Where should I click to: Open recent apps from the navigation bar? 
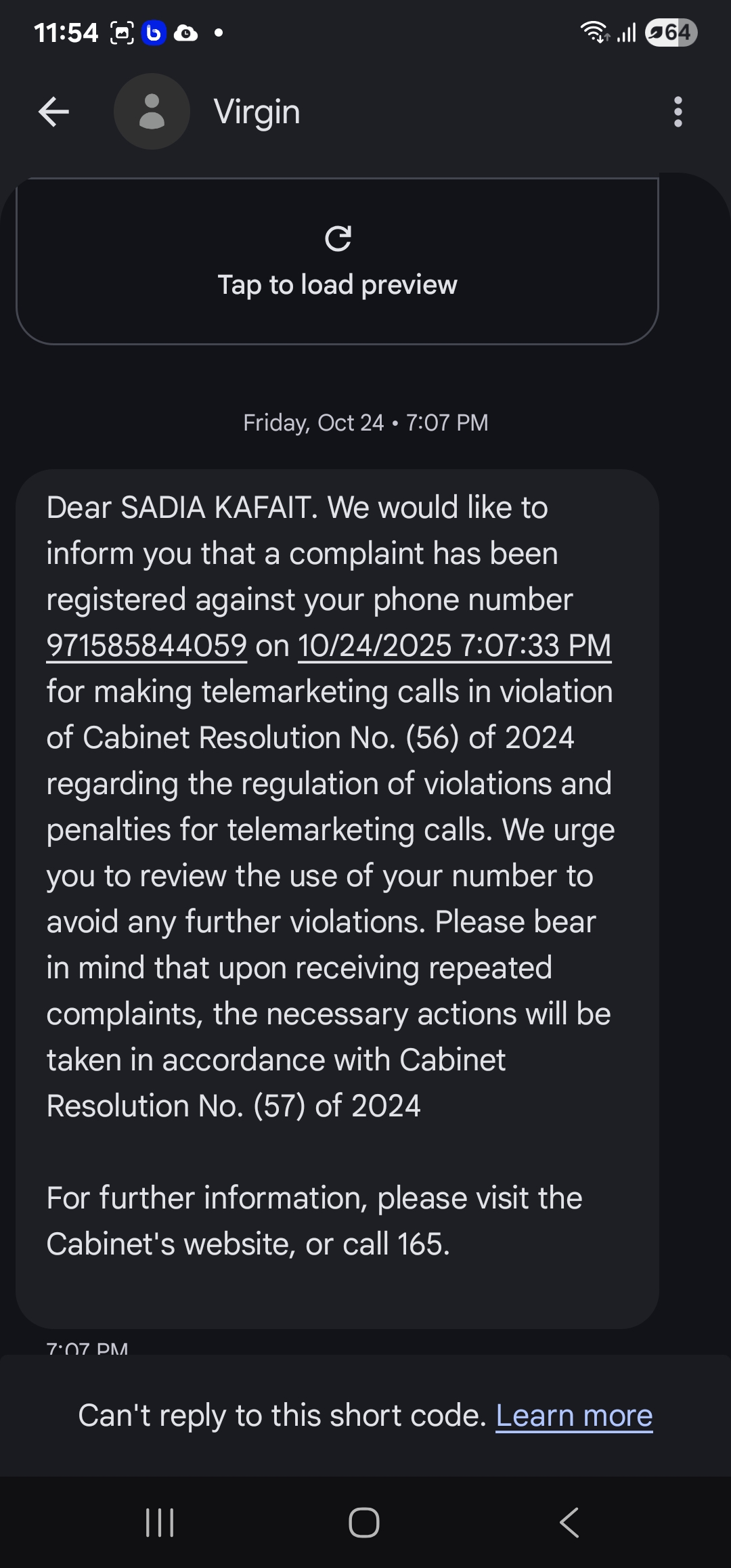pyautogui.click(x=160, y=1523)
